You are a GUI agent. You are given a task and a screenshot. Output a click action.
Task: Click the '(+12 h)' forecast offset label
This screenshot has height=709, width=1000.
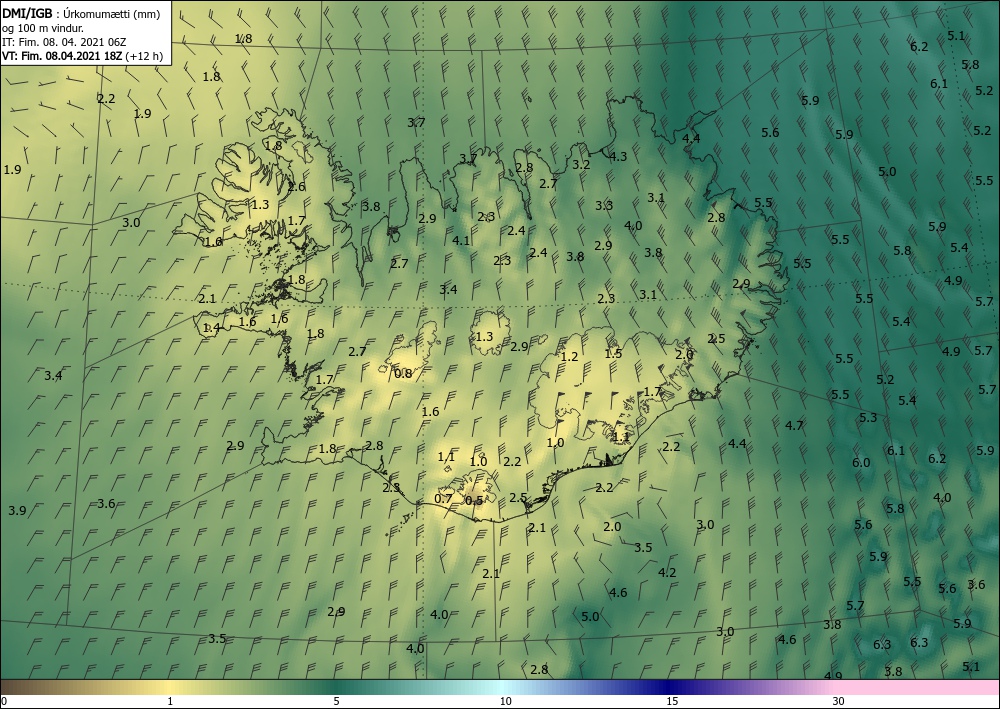click(x=144, y=56)
